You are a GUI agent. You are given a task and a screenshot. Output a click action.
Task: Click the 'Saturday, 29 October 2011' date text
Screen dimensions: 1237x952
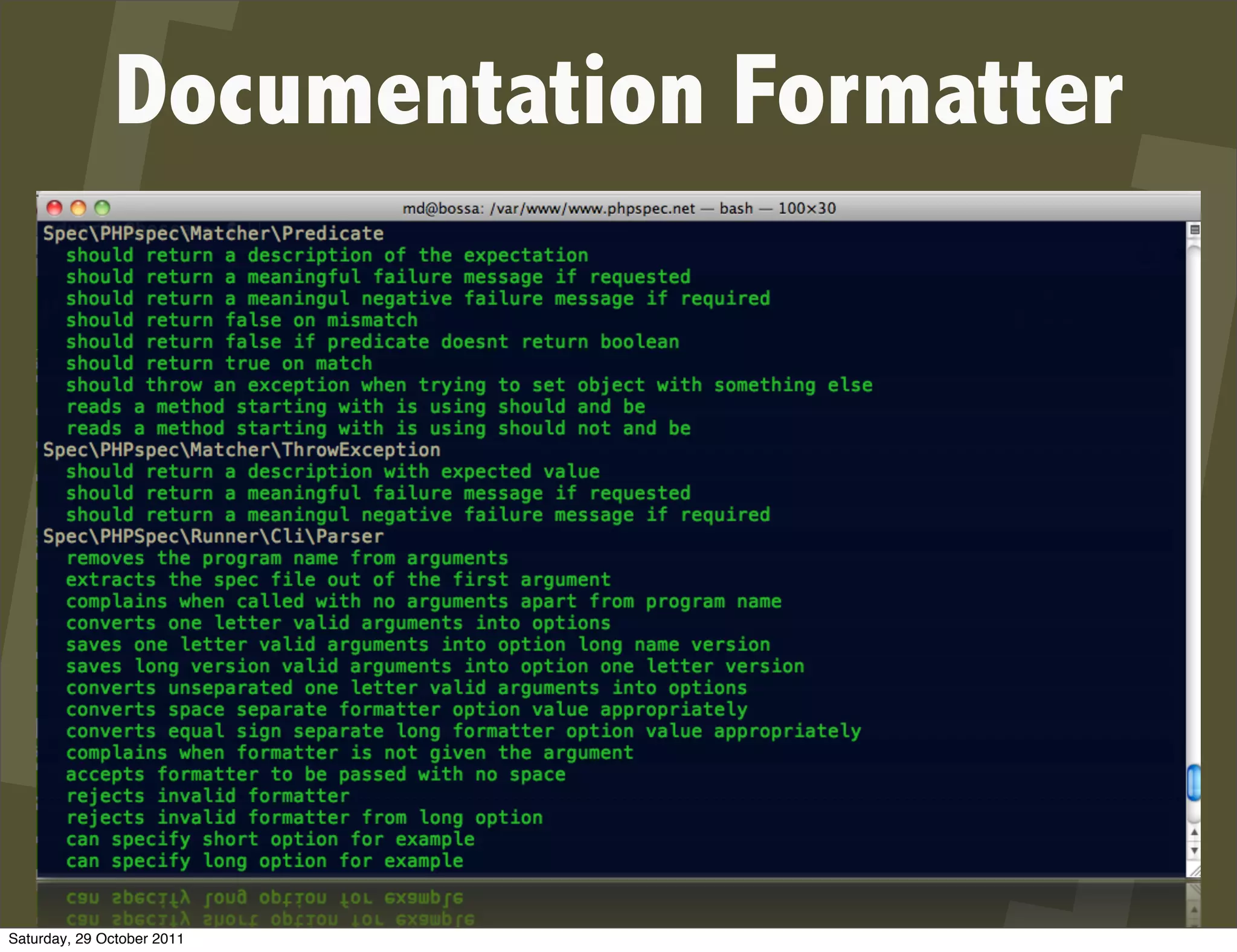click(95, 939)
